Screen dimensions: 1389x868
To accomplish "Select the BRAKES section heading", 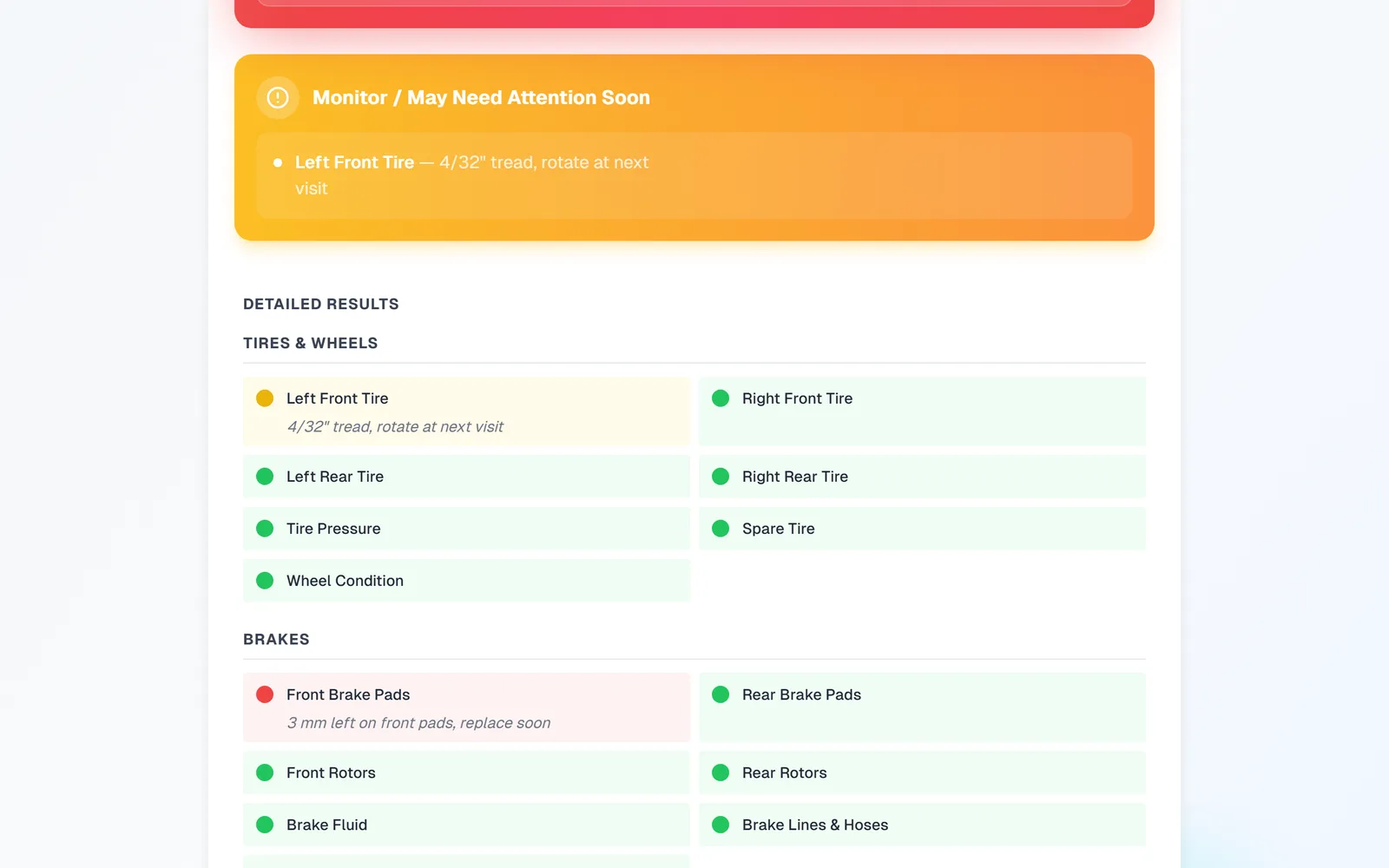I will [276, 639].
